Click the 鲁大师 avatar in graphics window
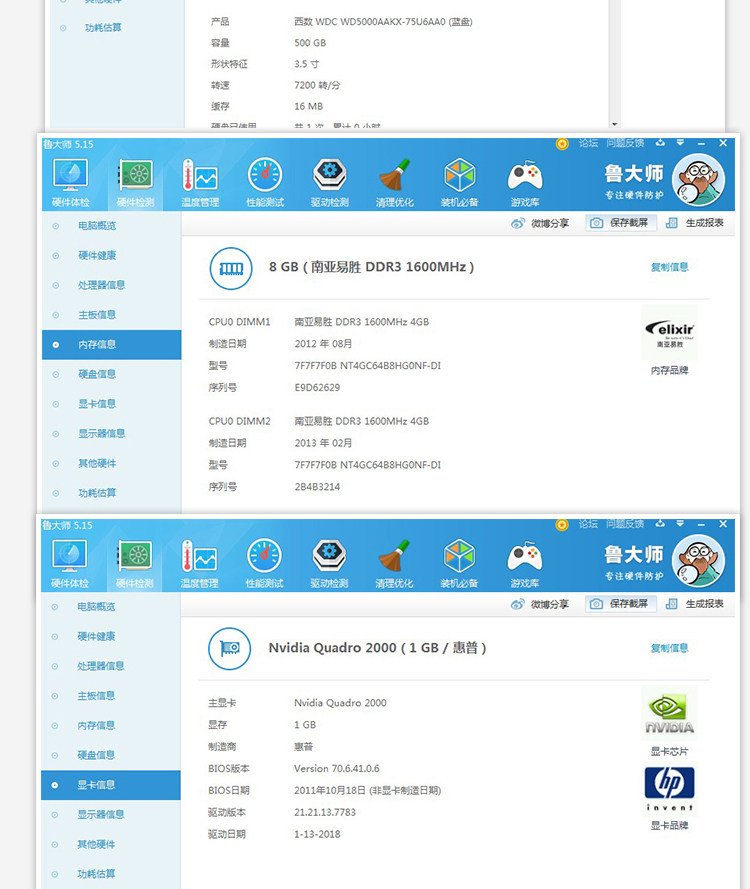This screenshot has height=889, width=750. click(x=698, y=561)
